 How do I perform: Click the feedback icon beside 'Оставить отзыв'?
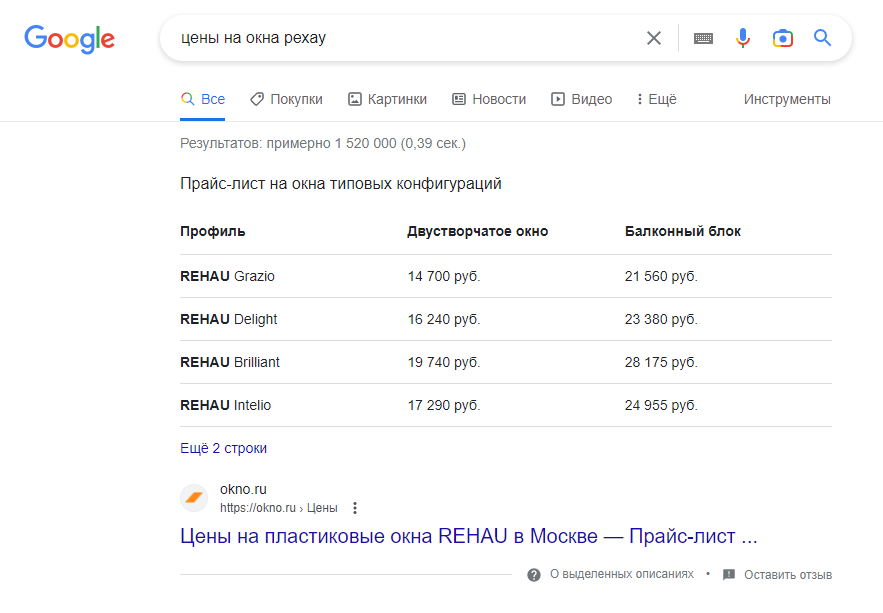click(729, 575)
